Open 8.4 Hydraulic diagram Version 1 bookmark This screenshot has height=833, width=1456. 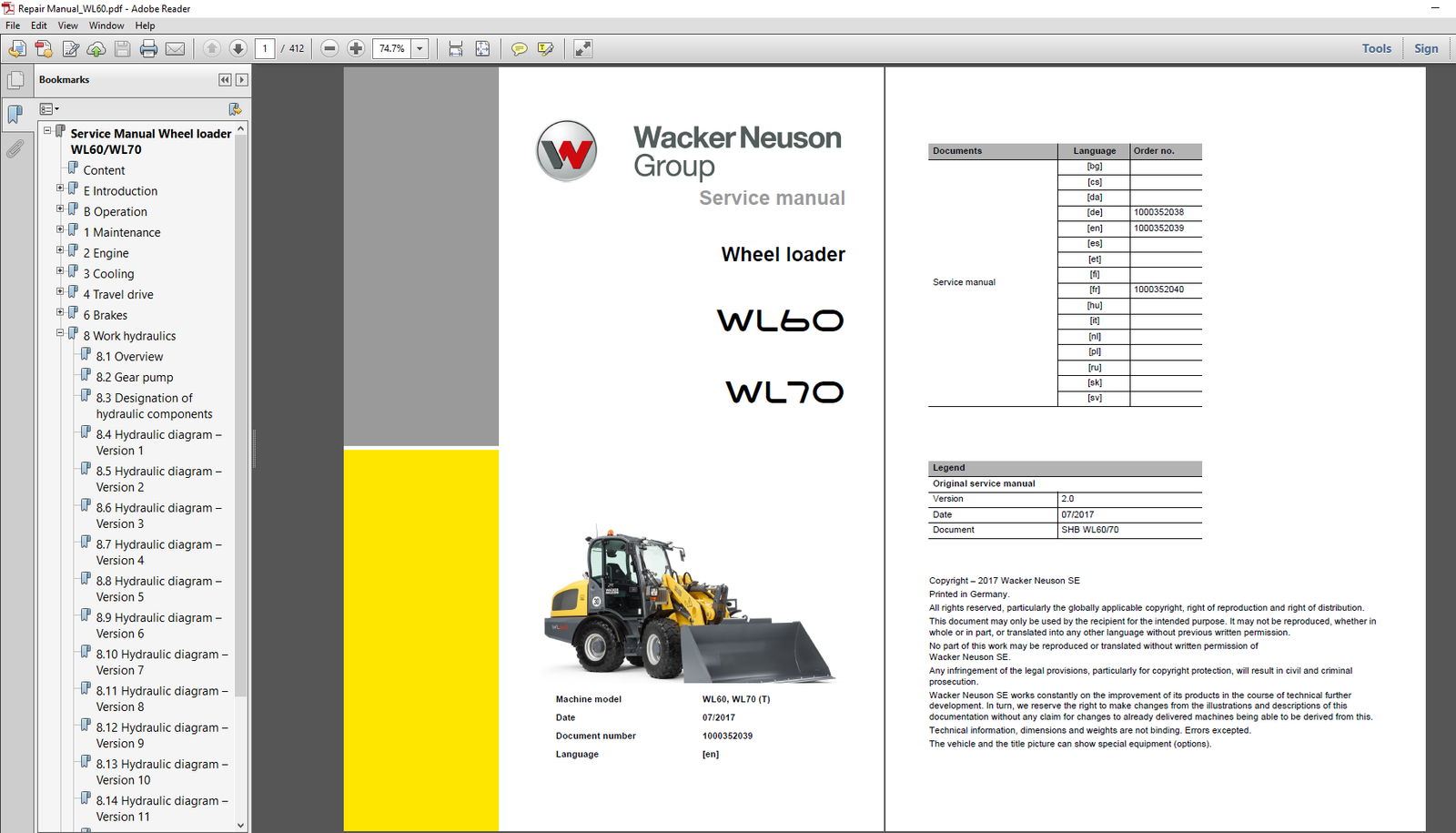158,442
